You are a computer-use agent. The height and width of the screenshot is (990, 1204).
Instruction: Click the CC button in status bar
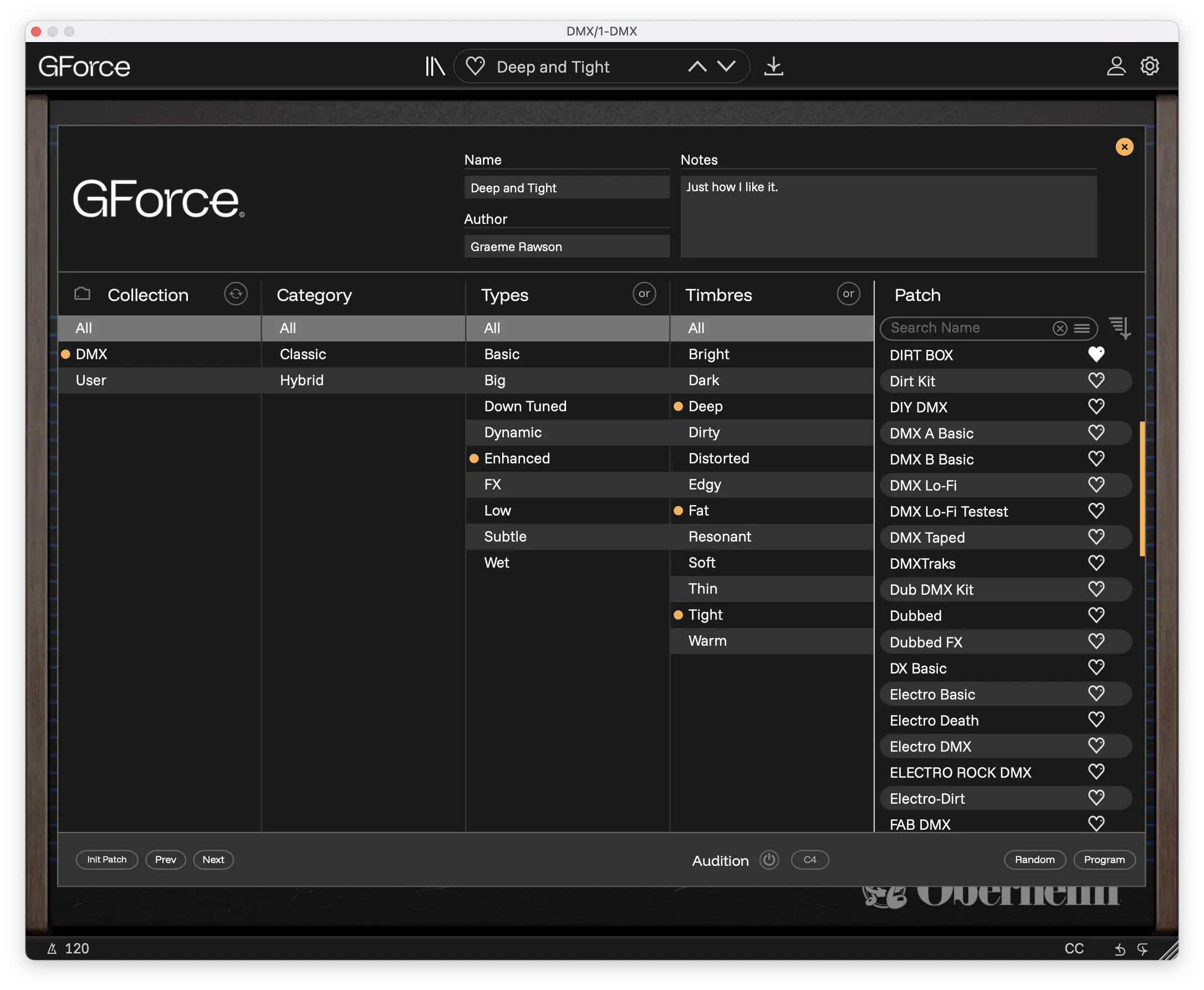pyautogui.click(x=1073, y=948)
